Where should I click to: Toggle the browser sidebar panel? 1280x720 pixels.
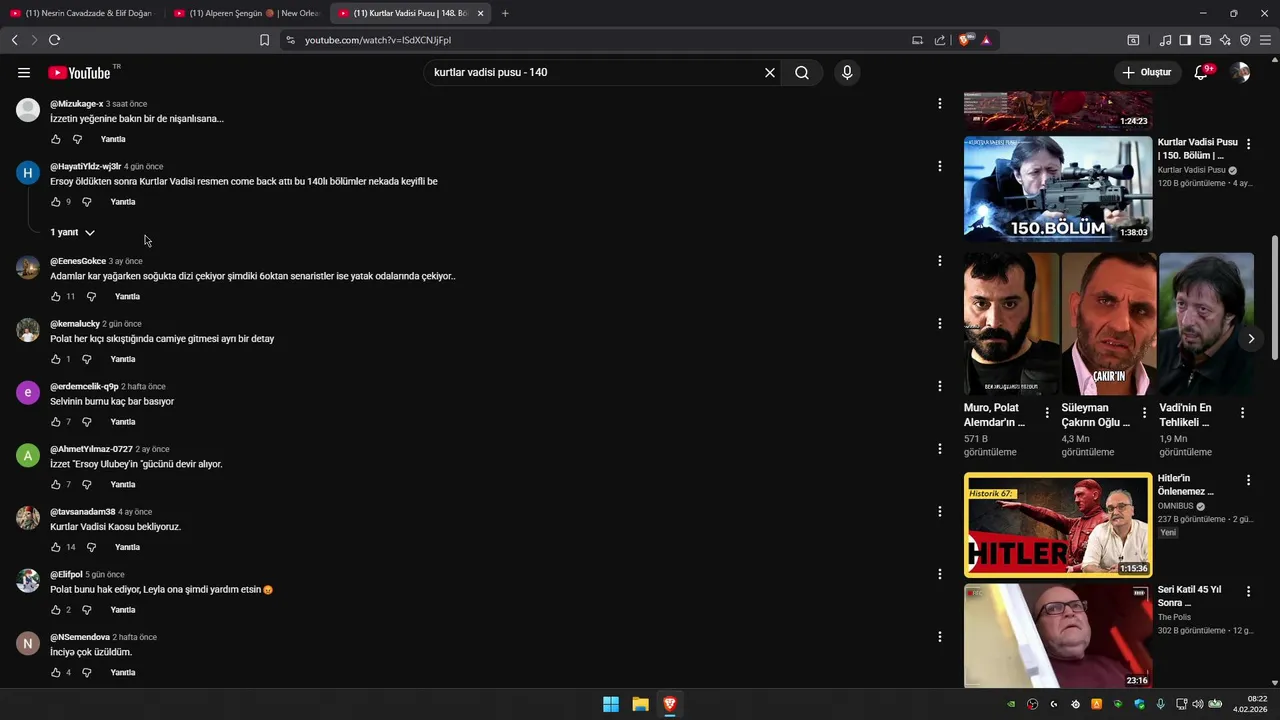coord(1185,40)
